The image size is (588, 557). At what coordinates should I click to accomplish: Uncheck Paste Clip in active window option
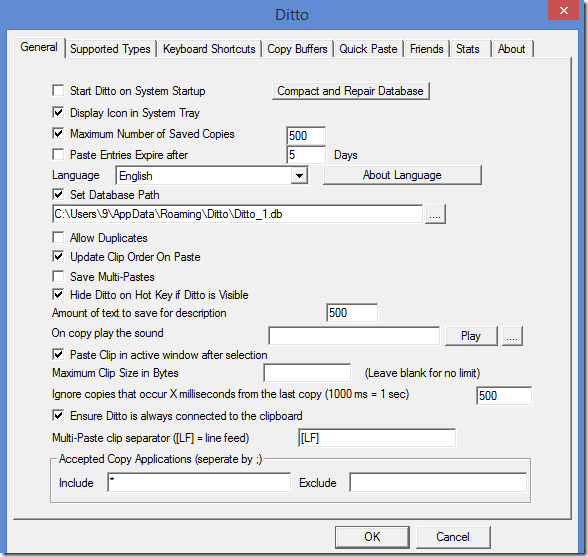[58, 355]
